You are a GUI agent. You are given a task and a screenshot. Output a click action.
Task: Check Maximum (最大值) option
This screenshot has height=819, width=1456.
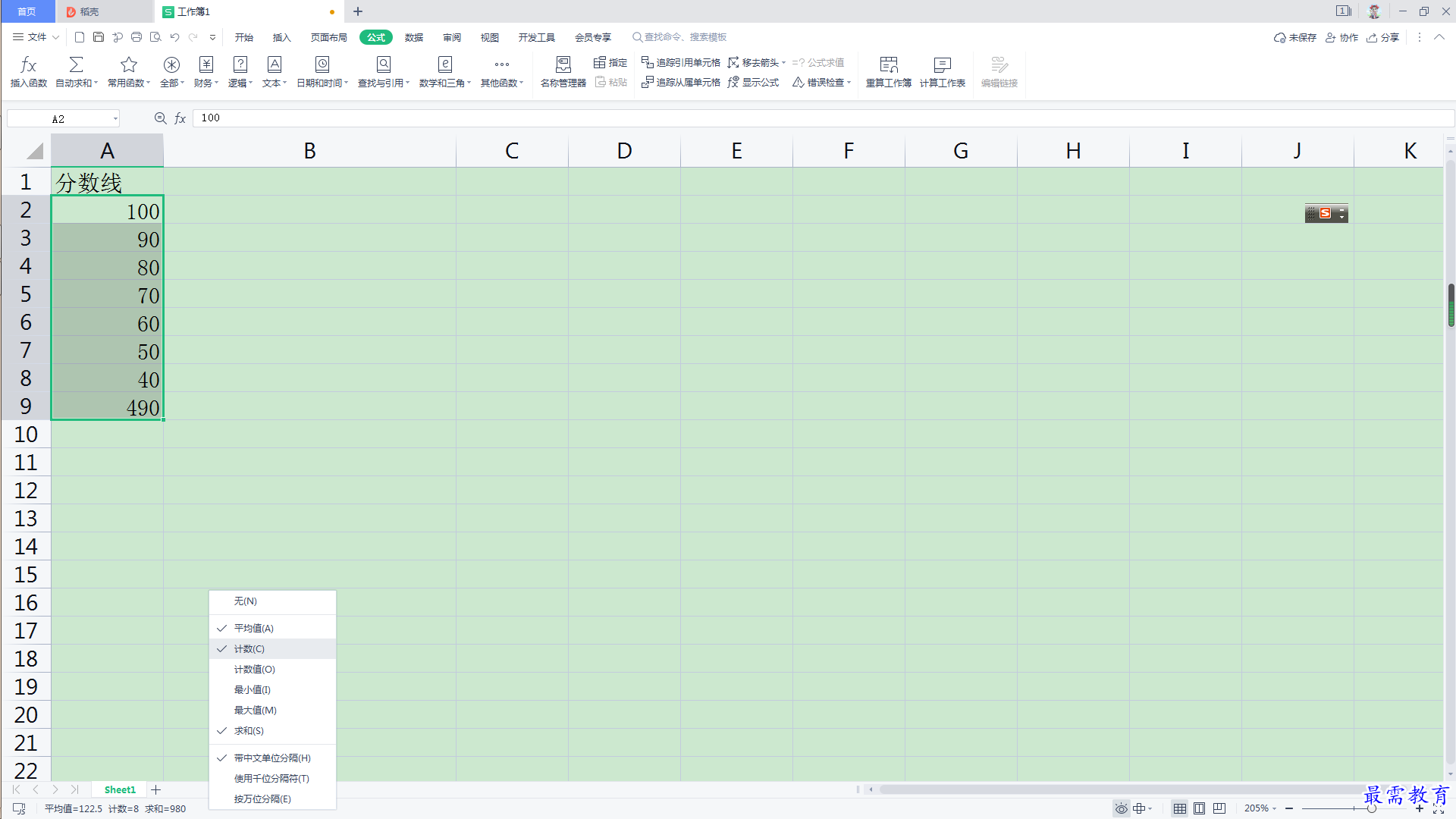click(x=272, y=710)
